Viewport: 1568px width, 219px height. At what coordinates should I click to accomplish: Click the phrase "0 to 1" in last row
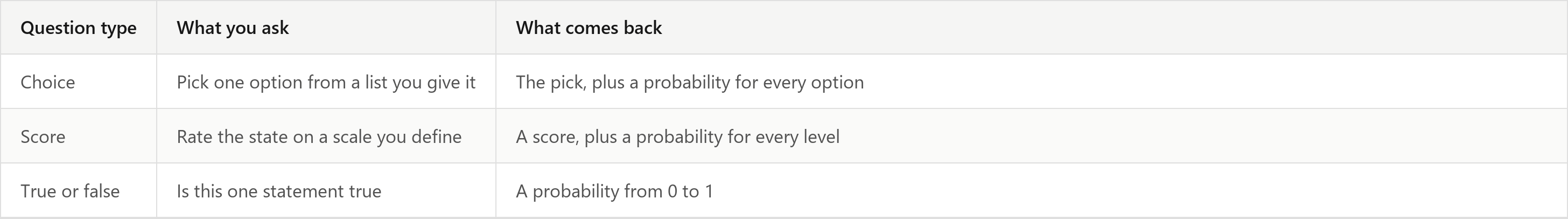[x=690, y=191]
